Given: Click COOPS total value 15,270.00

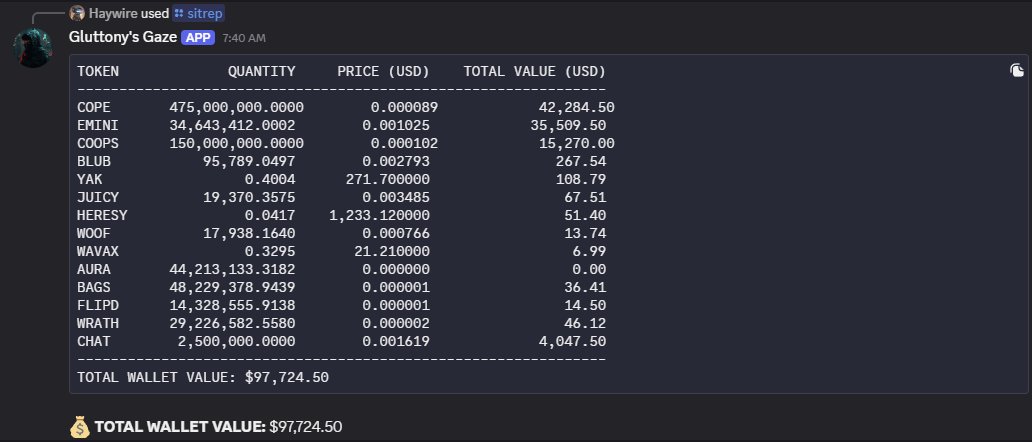Looking at the screenshot, I should click(x=577, y=143).
